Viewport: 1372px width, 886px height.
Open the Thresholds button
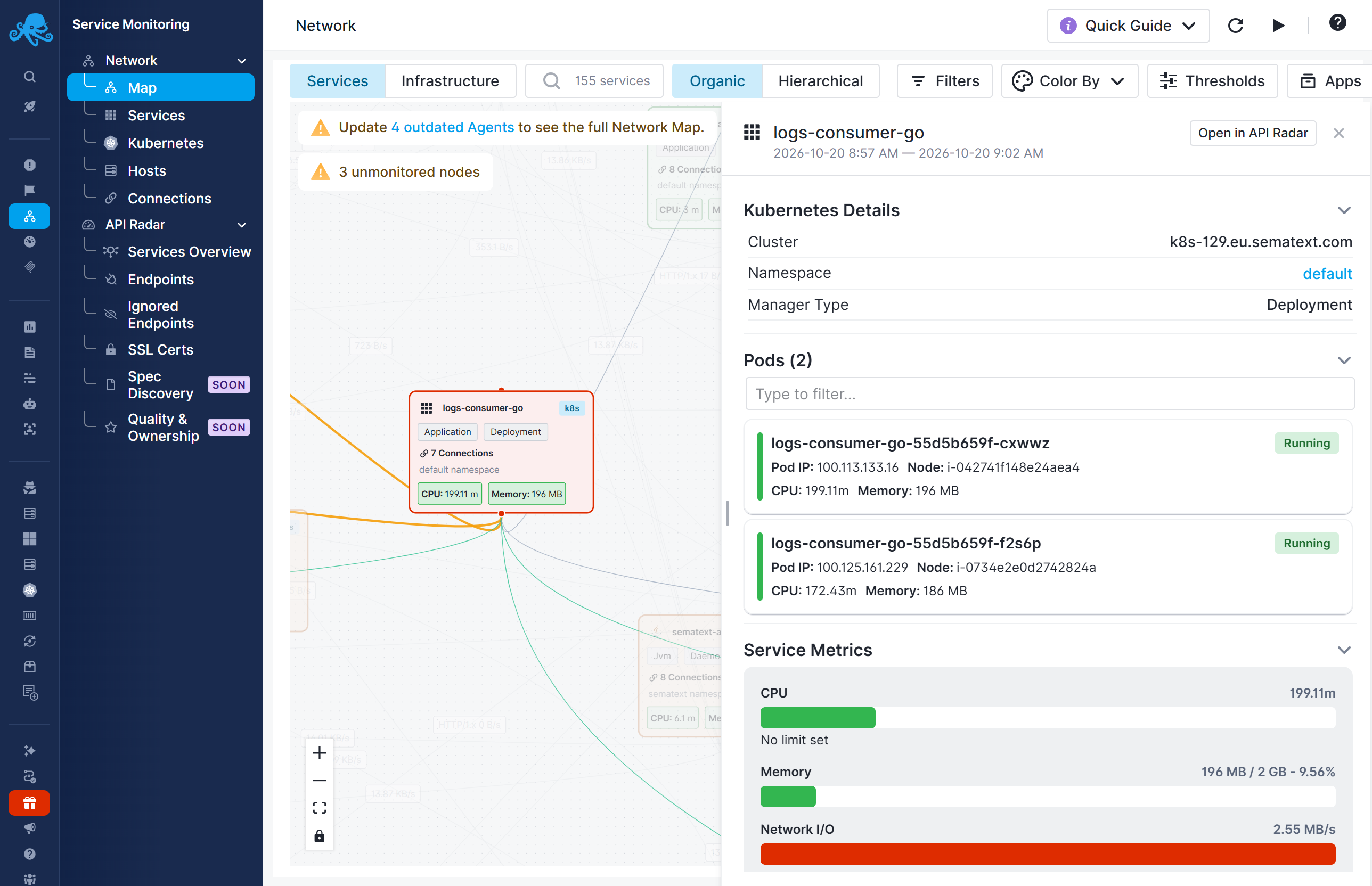point(1212,81)
